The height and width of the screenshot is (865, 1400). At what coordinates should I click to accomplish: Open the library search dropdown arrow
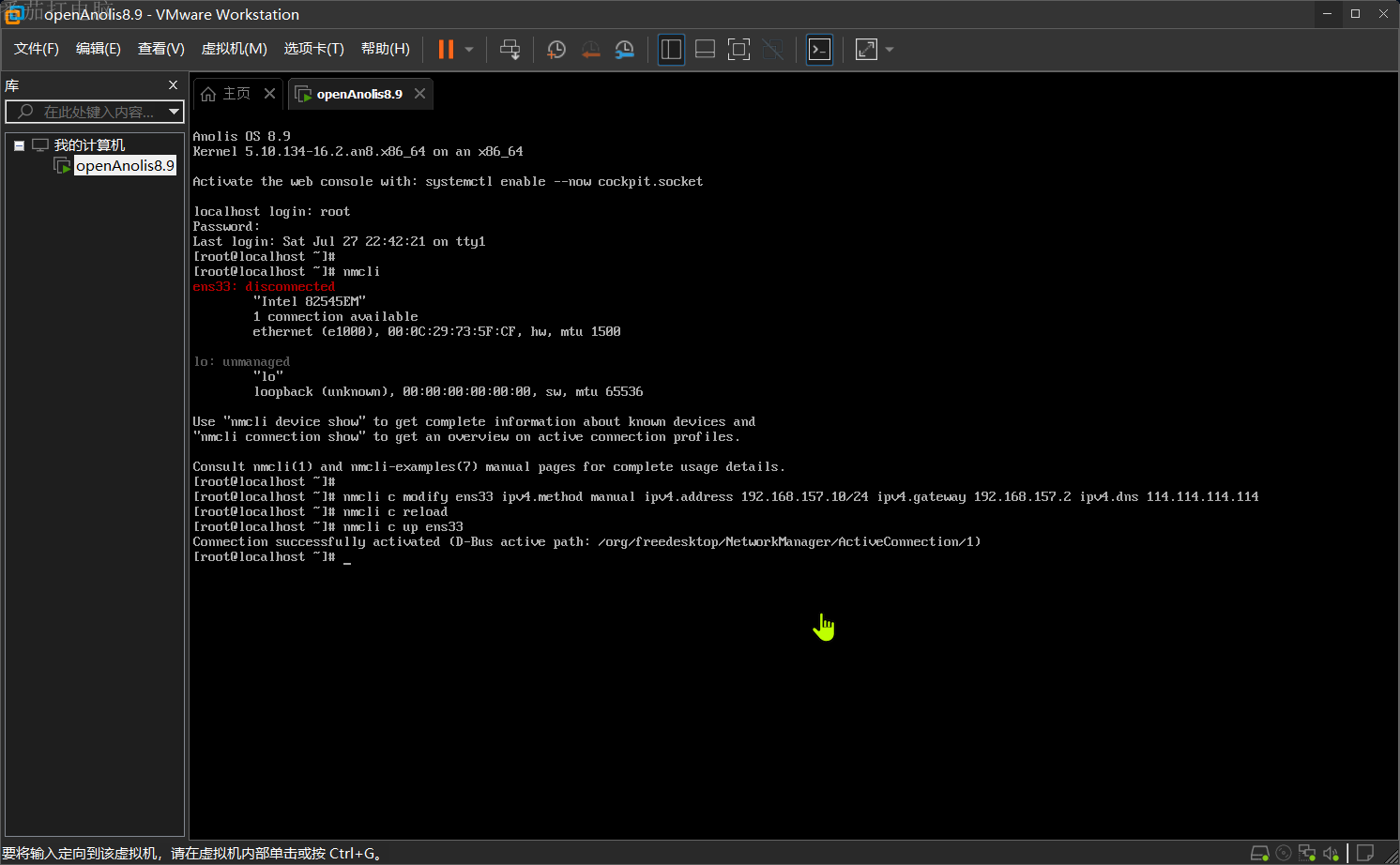pyautogui.click(x=174, y=112)
